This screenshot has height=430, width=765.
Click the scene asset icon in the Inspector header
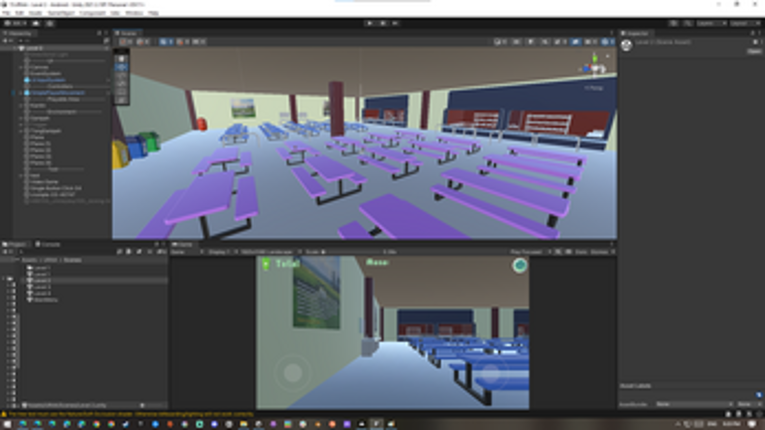(626, 45)
